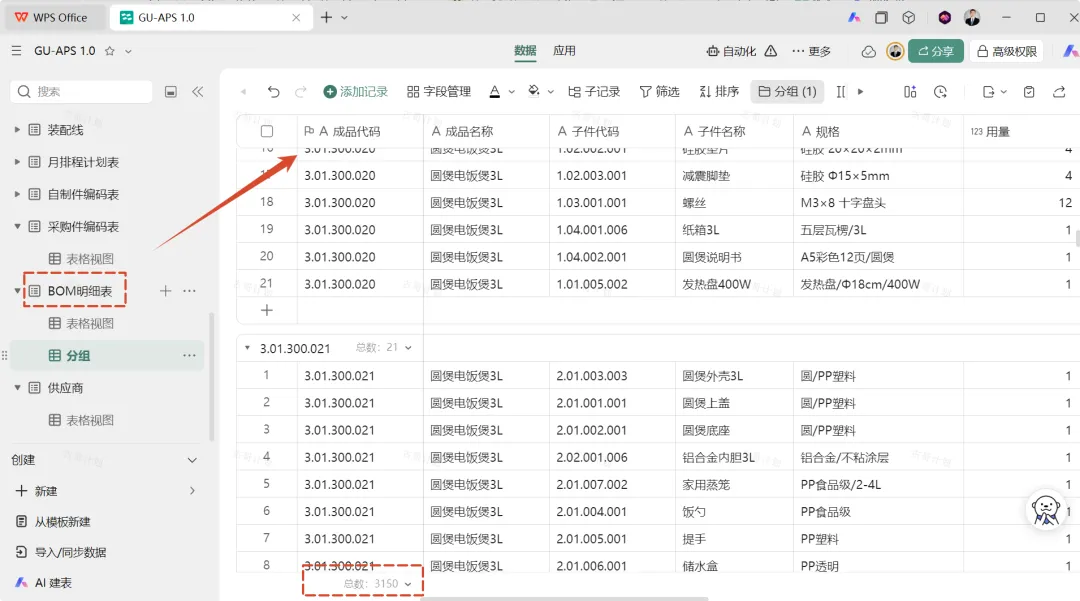Image resolution: width=1080 pixels, height=601 pixels.
Task: Open the grouping 分组 (1) settings
Action: pos(787,92)
